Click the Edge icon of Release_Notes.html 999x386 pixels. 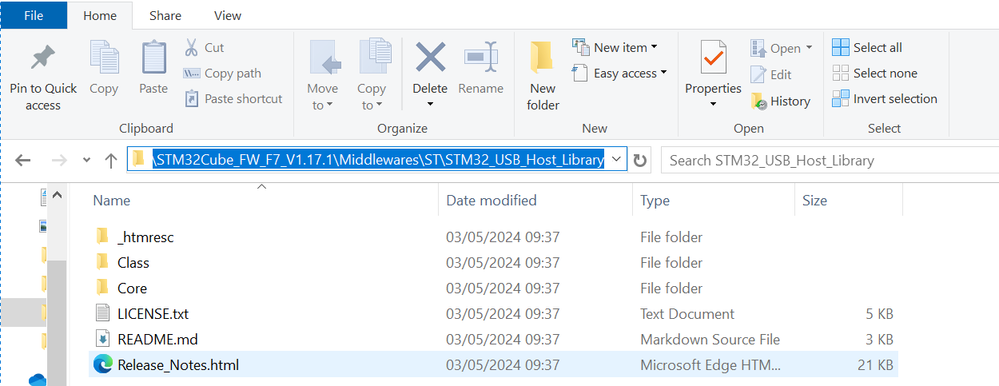click(103, 364)
